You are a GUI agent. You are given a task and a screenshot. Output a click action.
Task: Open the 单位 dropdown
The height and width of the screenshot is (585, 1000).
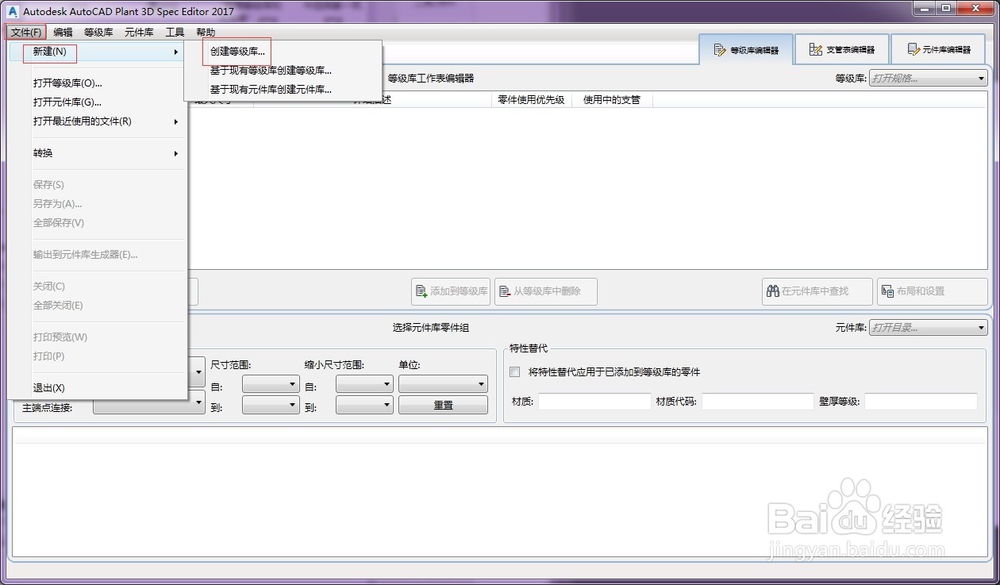tap(443, 384)
